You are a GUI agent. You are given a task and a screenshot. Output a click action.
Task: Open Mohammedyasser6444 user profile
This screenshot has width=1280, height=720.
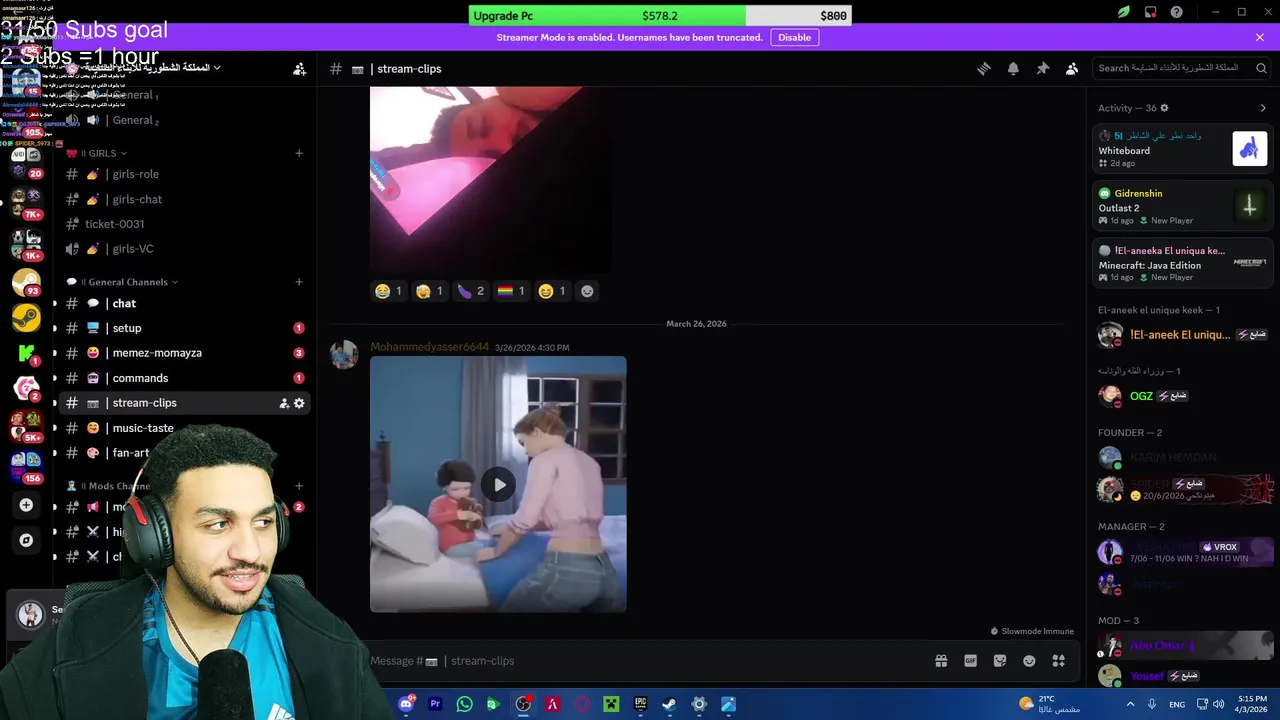(429, 347)
